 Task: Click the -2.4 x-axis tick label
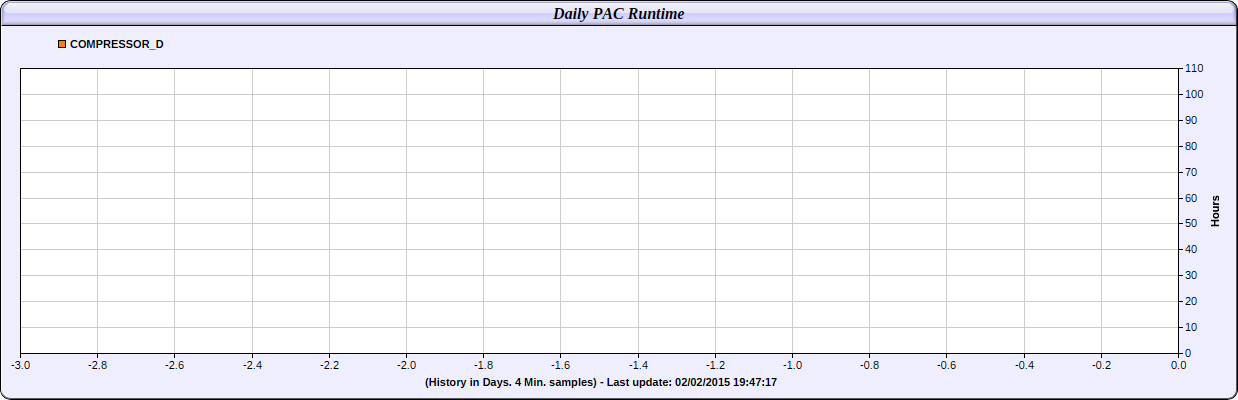[252, 366]
